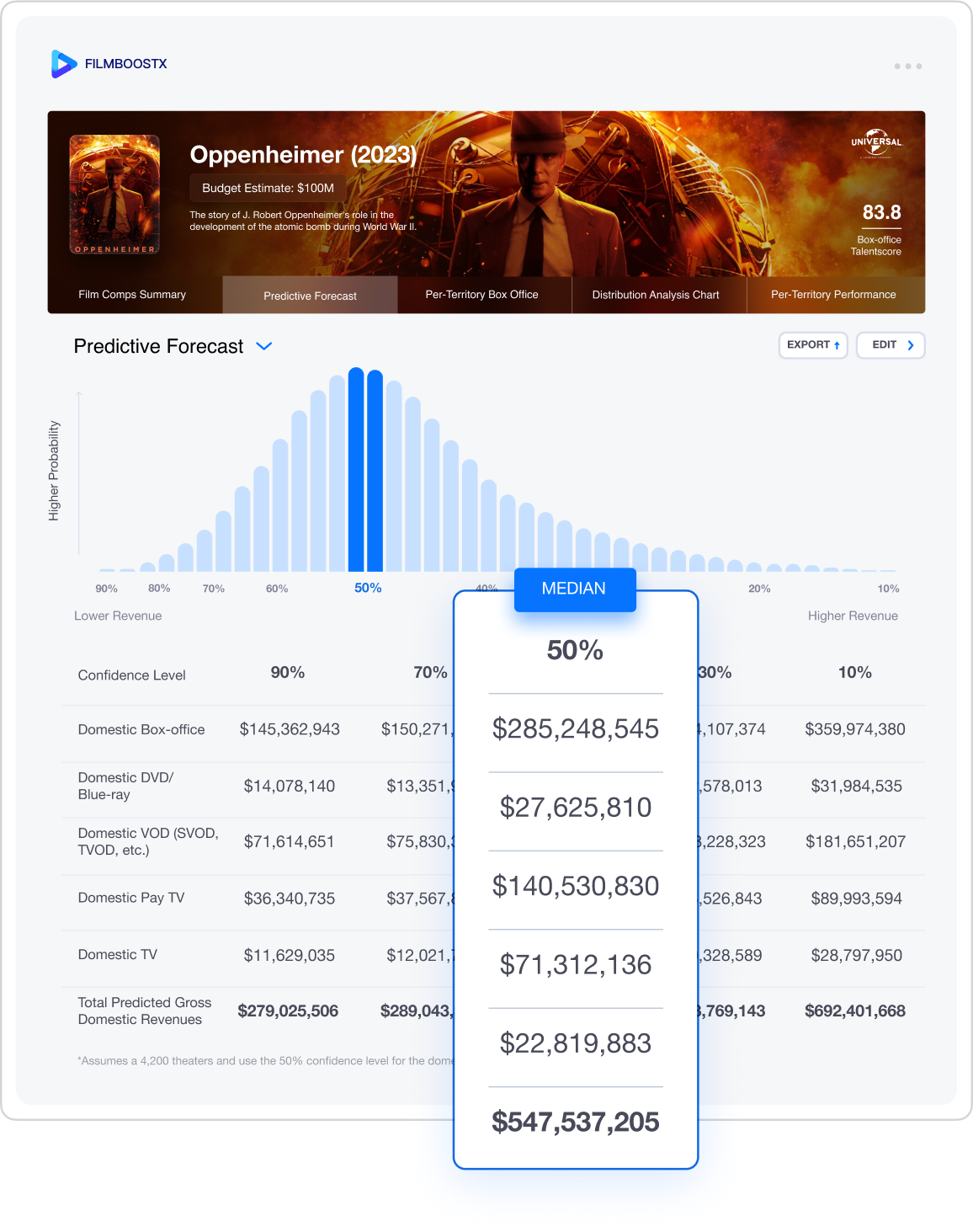
Task: Click the right chevron in Edit
Action: tap(910, 345)
